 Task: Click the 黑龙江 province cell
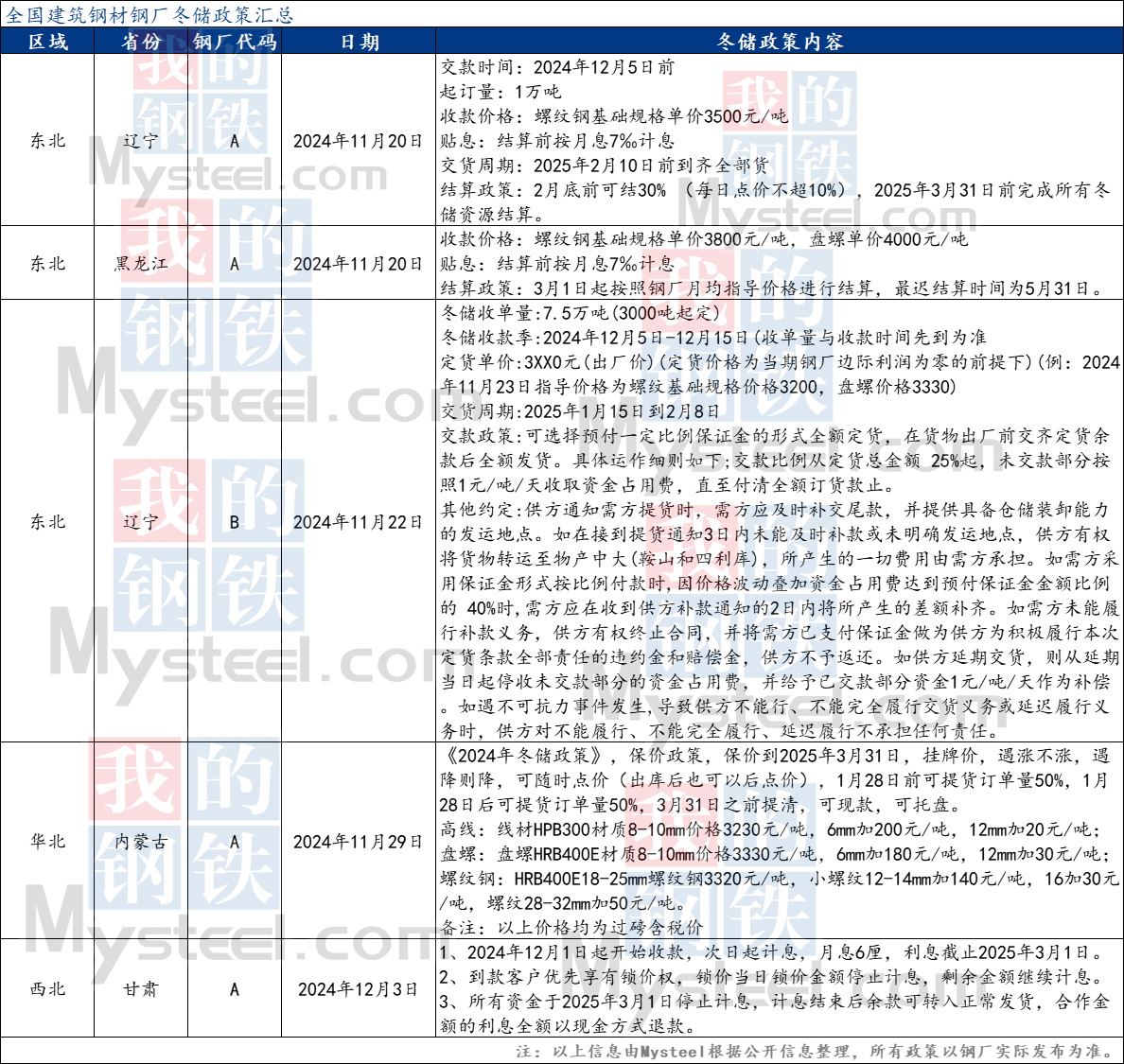pyautogui.click(x=140, y=264)
